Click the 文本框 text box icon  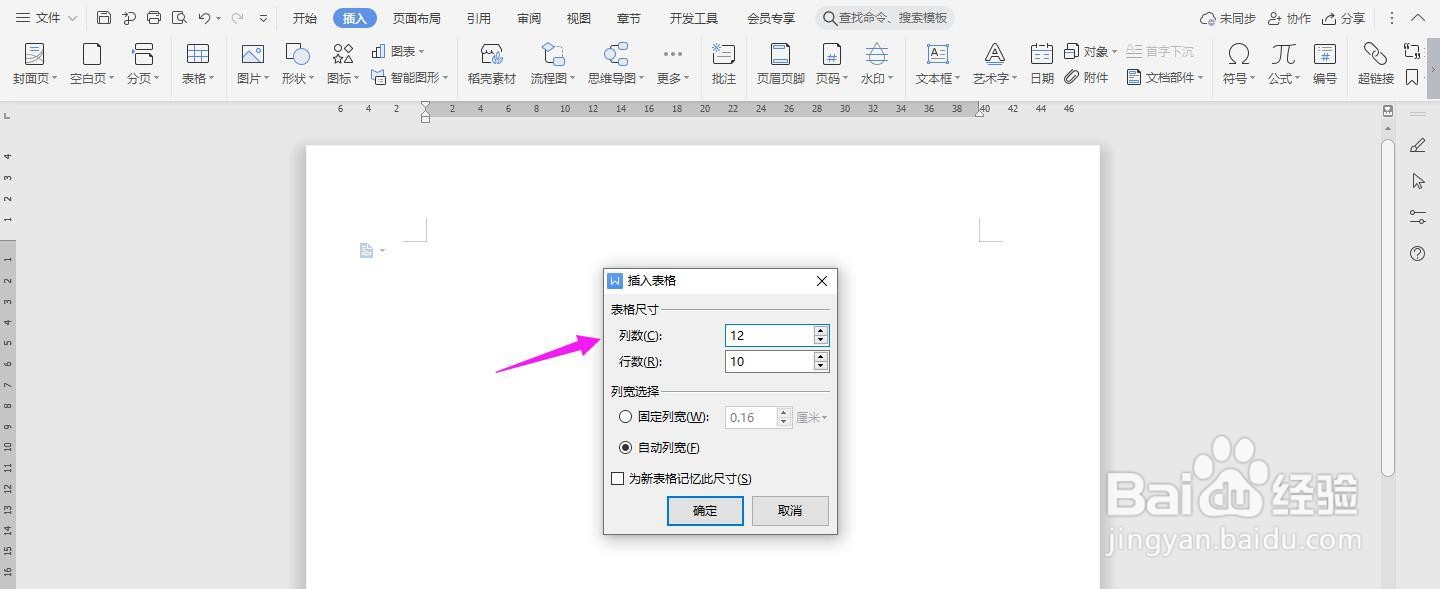pos(938,54)
